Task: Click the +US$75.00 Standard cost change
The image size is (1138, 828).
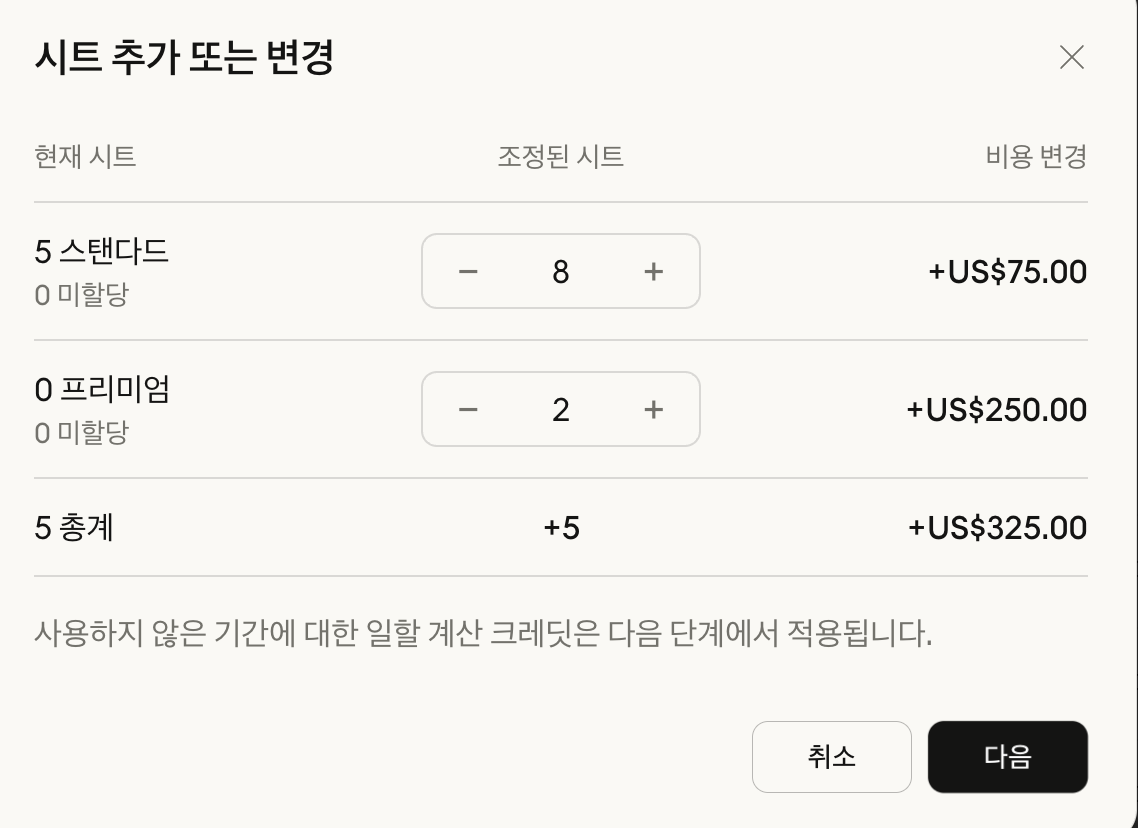Action: [x=1007, y=272]
